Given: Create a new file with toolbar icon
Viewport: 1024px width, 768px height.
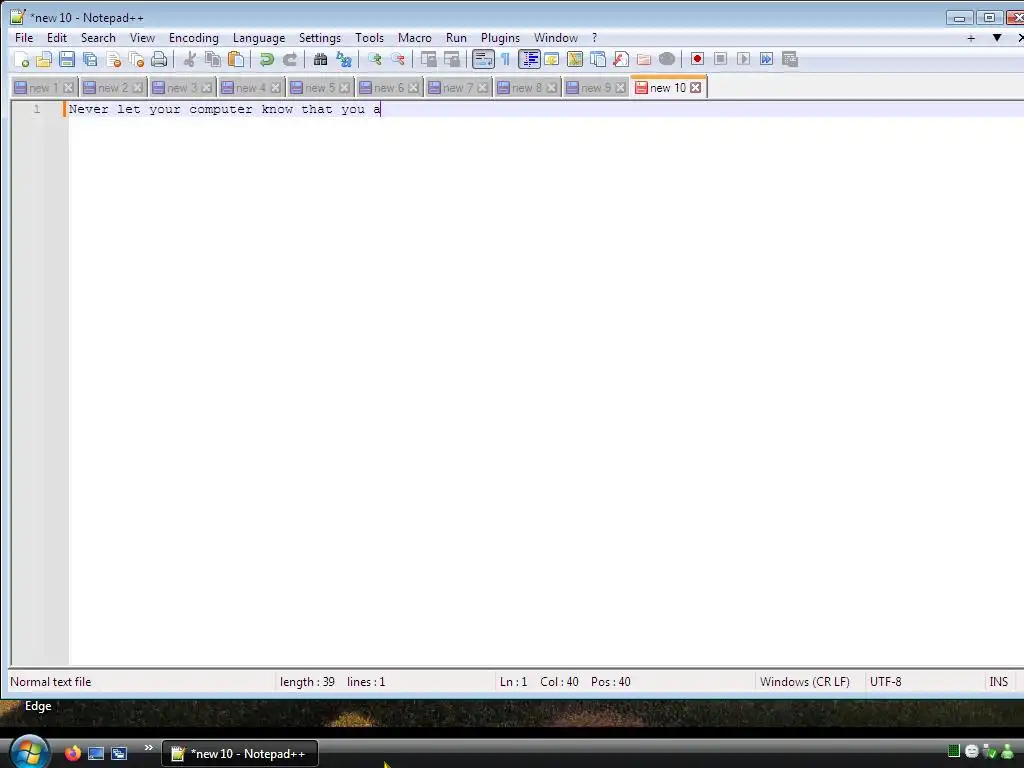Looking at the screenshot, I should coord(21,59).
